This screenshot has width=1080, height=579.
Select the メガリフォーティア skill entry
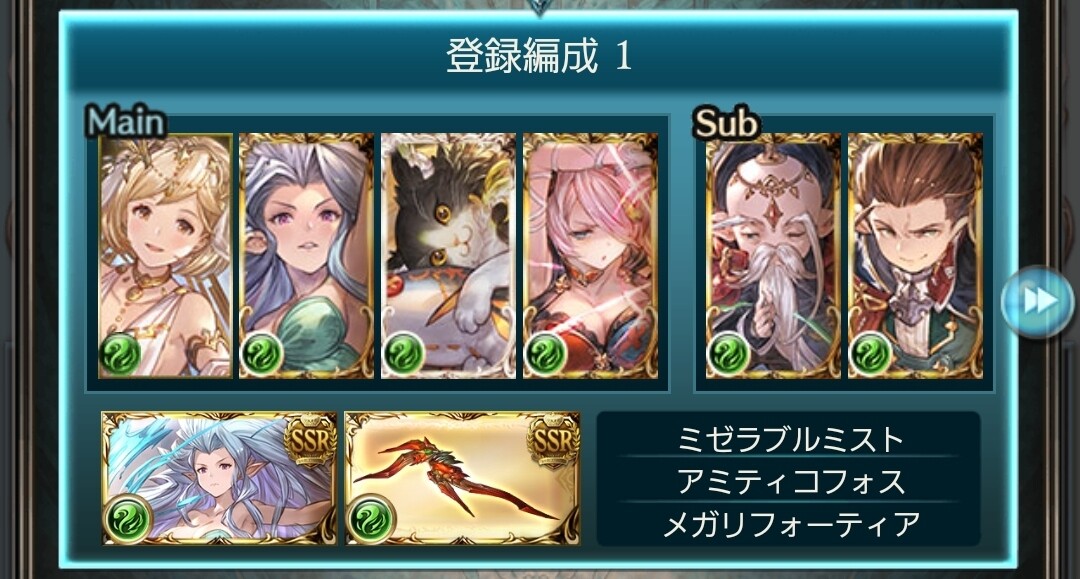click(x=789, y=525)
